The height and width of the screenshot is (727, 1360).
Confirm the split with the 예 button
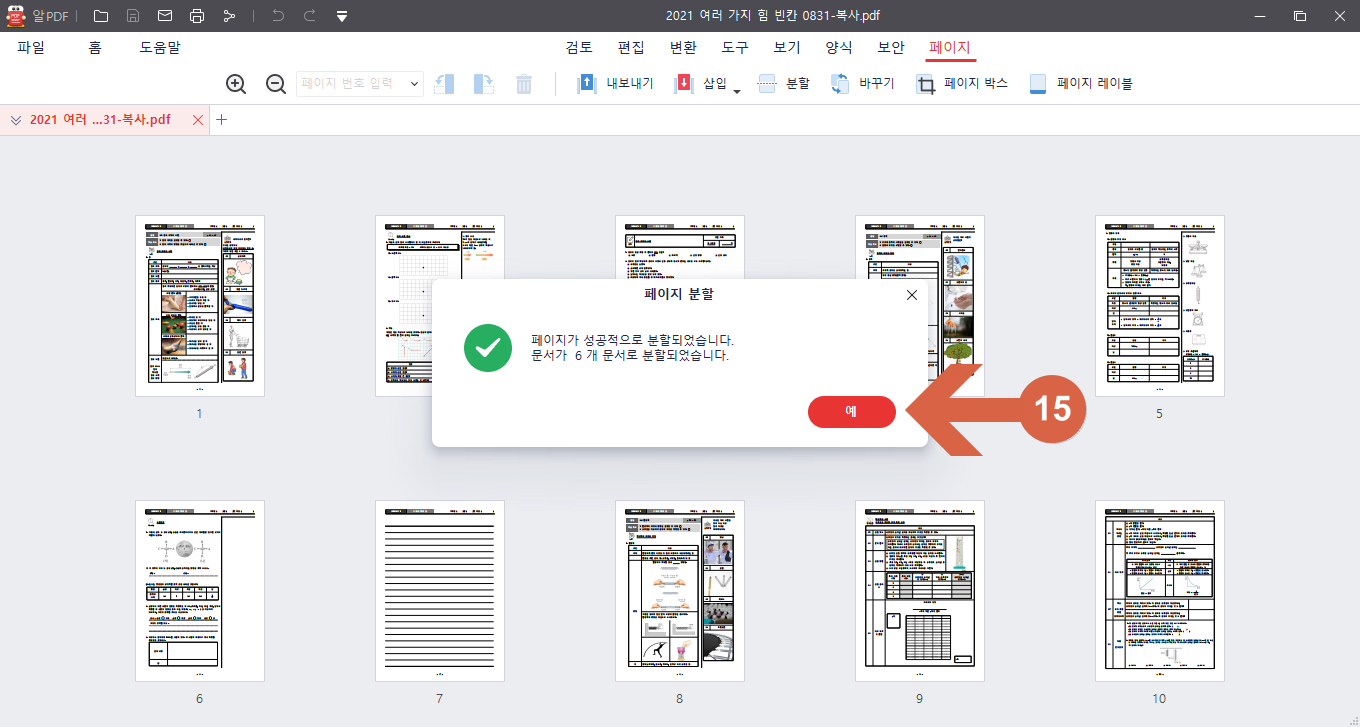851,411
